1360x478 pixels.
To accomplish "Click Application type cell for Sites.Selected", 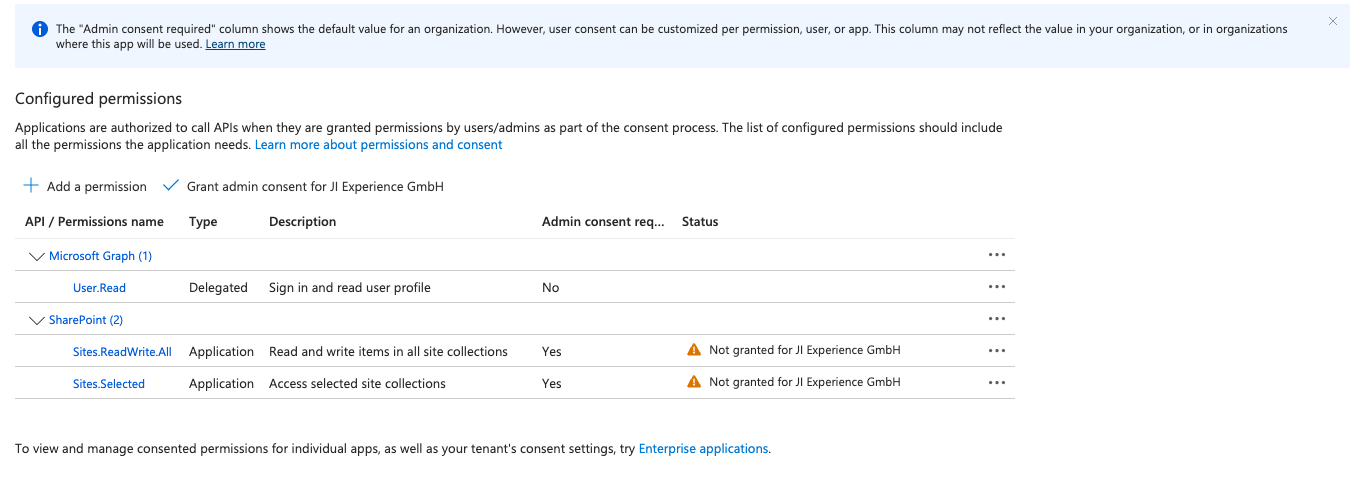I will coord(222,384).
